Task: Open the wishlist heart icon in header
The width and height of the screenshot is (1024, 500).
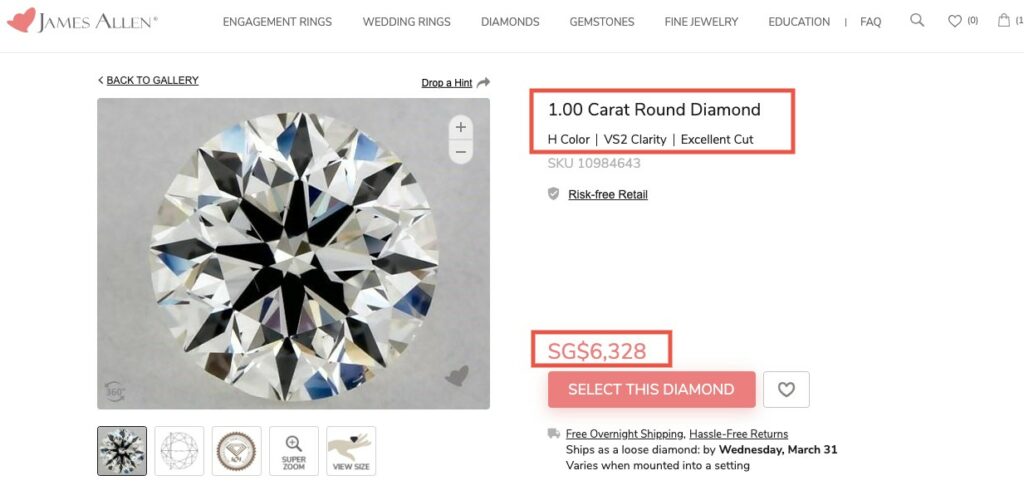Action: point(955,21)
